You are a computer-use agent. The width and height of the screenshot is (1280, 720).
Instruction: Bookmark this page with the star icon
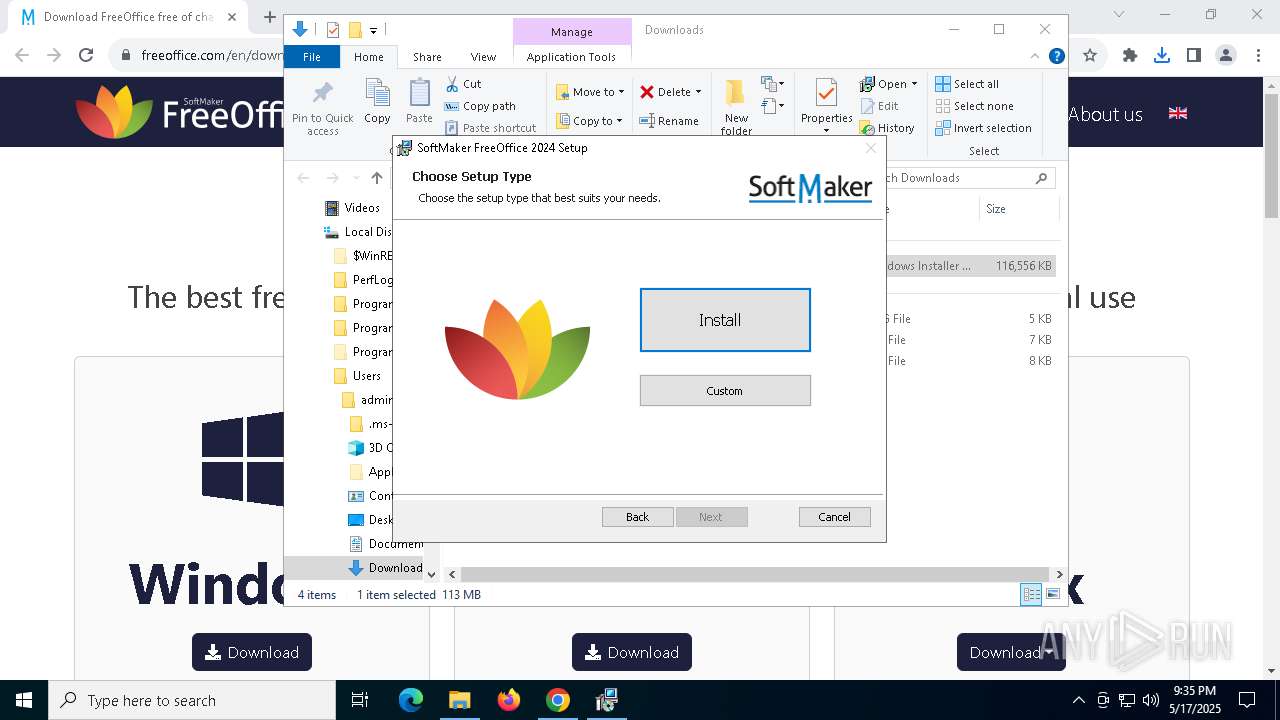(1090, 56)
